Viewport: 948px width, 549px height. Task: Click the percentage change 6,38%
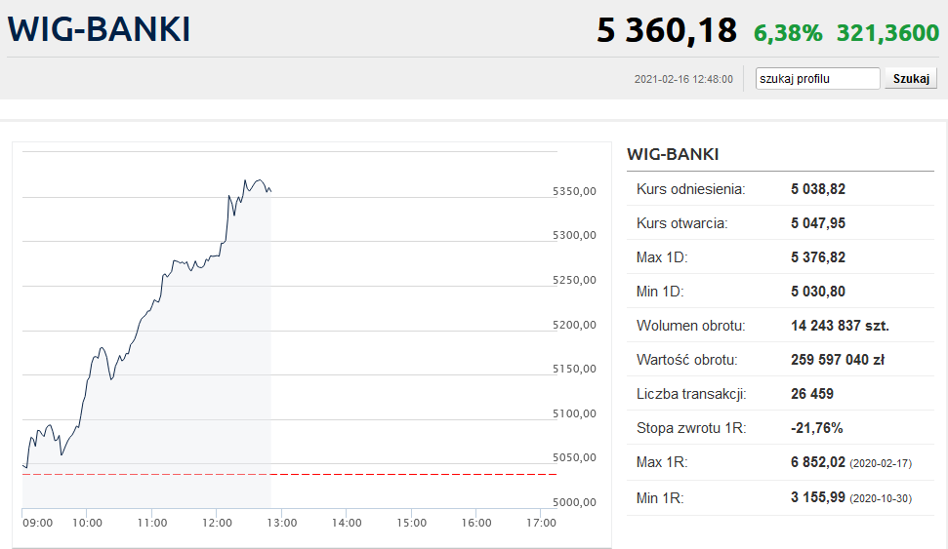click(x=788, y=33)
